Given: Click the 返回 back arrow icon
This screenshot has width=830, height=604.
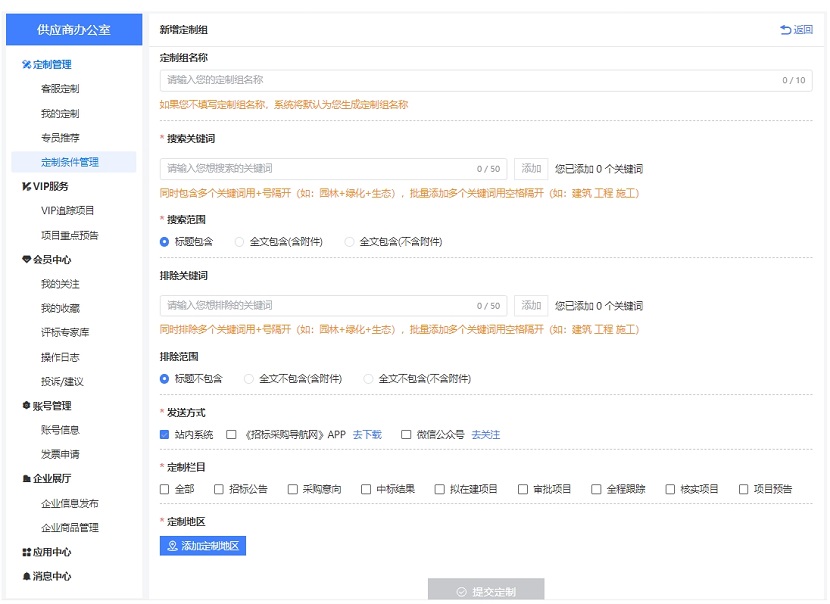Looking at the screenshot, I should tap(786, 30).
